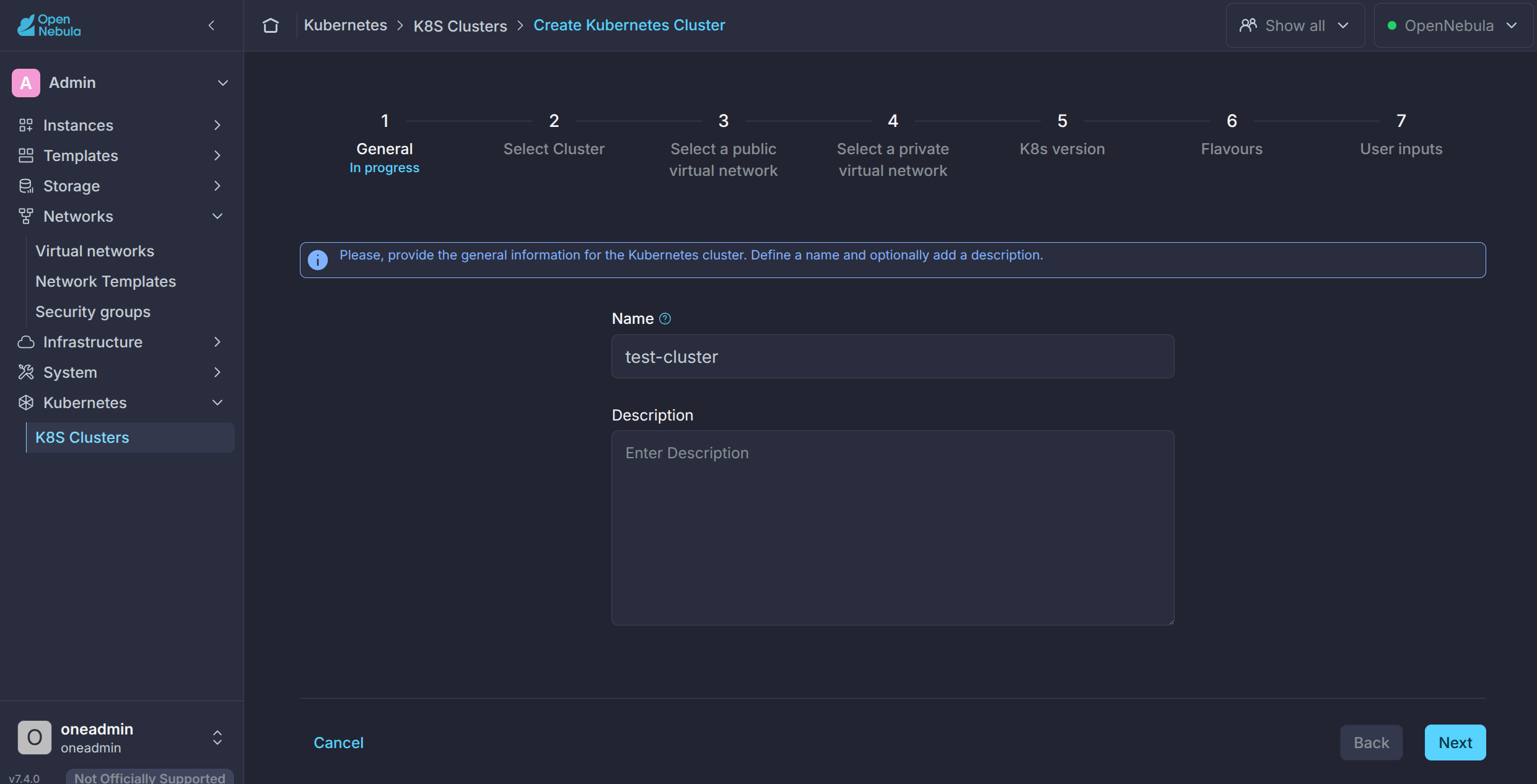Screen dimensions: 1537x784
Task: Click the Not Officially Supported badge
Action: (150, 777)
